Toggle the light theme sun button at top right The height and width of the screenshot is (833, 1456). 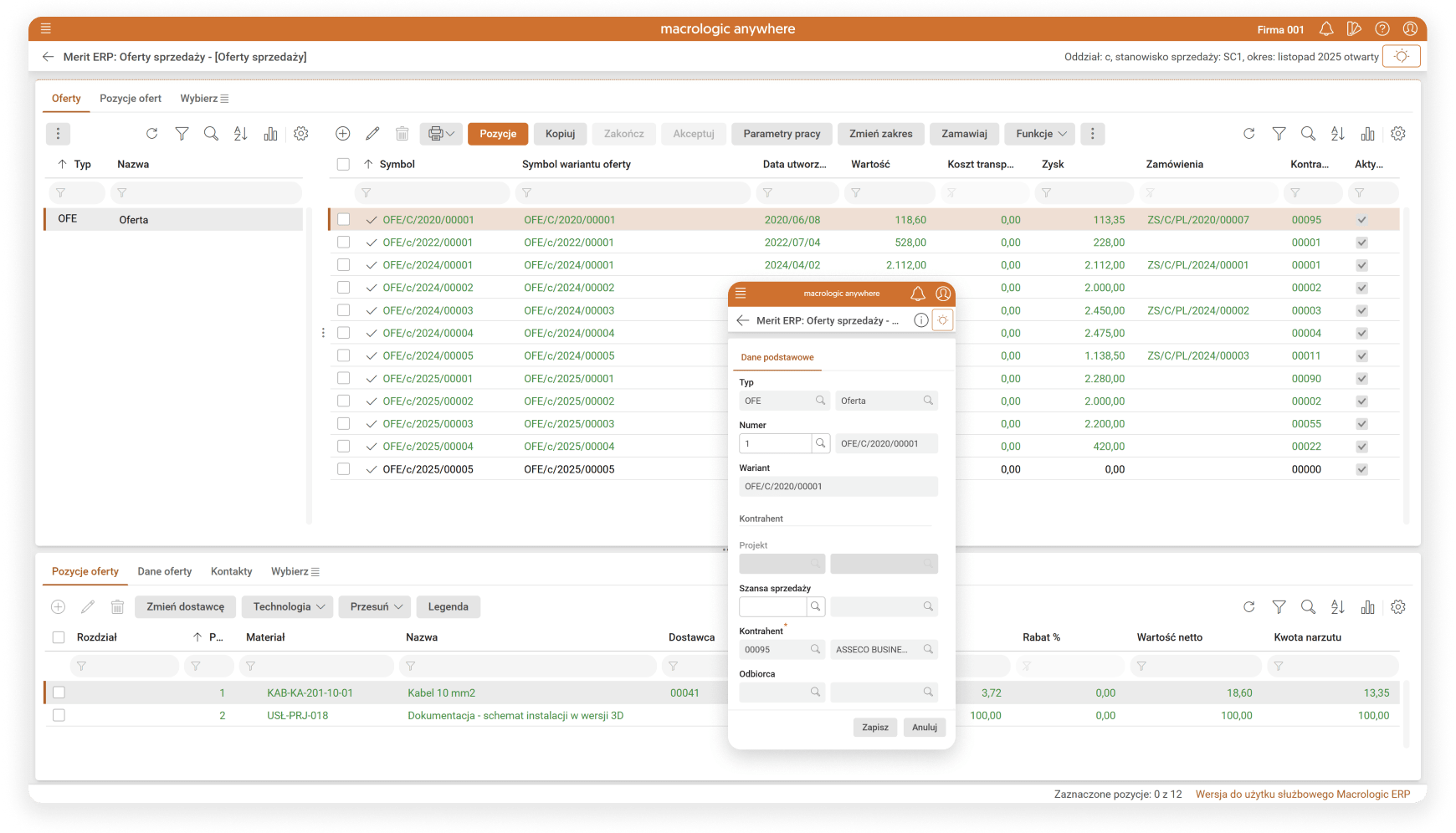point(1402,57)
